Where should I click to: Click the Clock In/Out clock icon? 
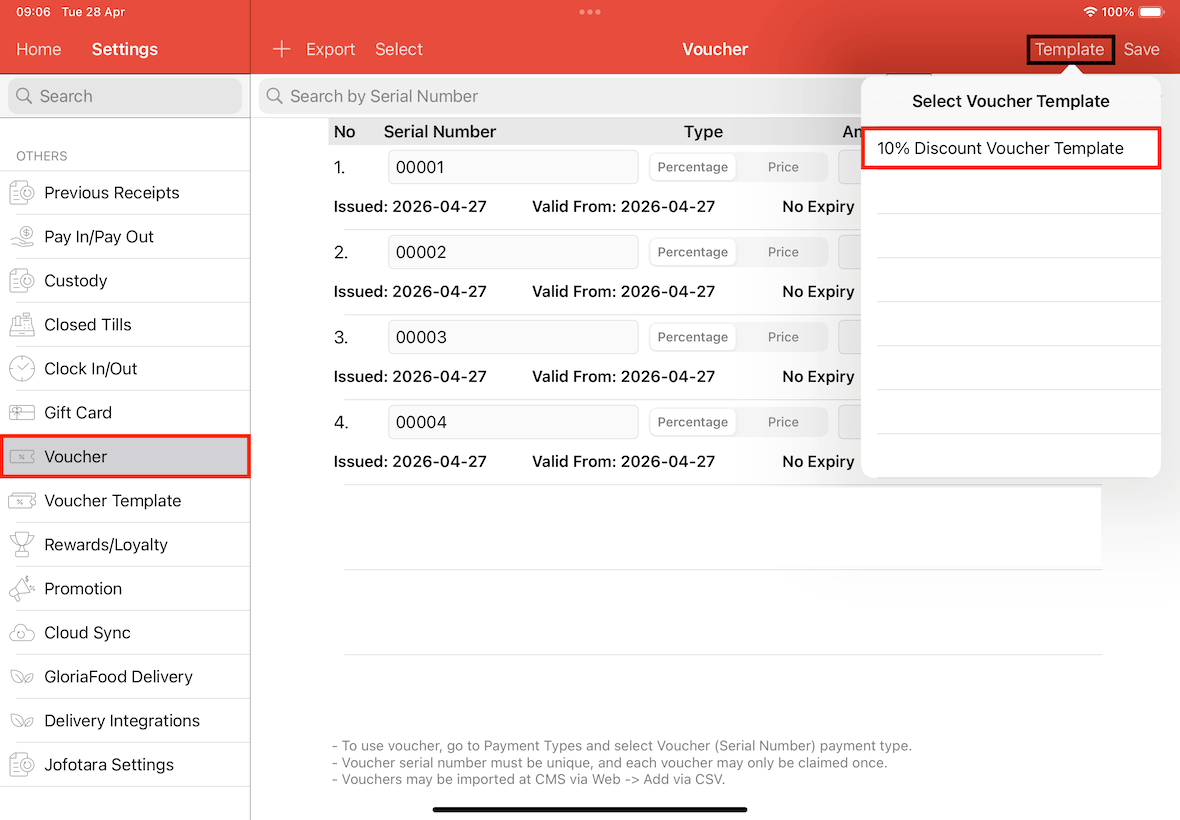pos(22,369)
